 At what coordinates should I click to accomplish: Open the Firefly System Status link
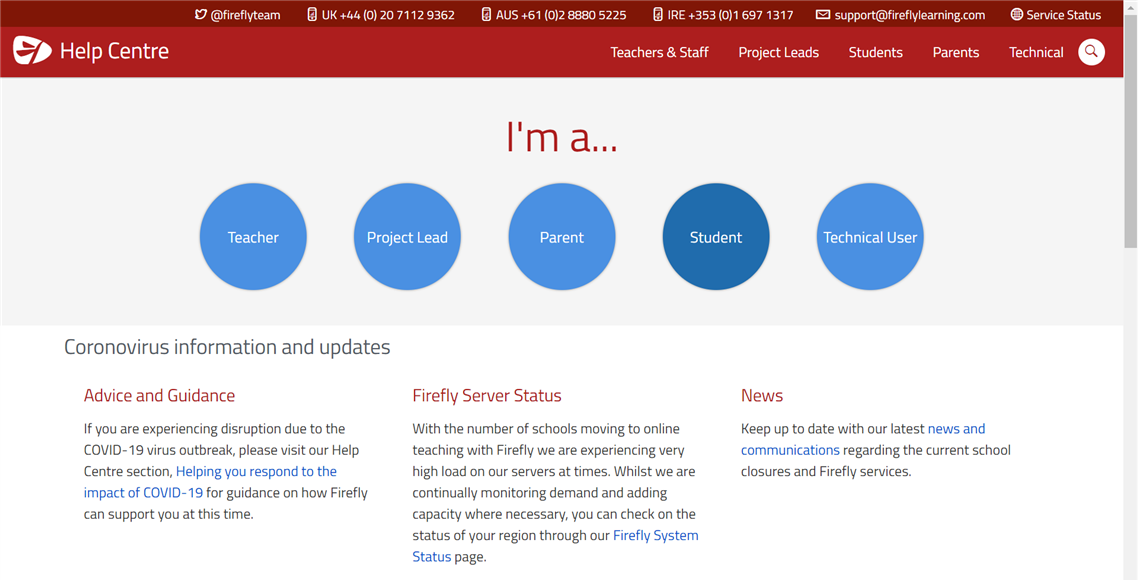pos(555,546)
